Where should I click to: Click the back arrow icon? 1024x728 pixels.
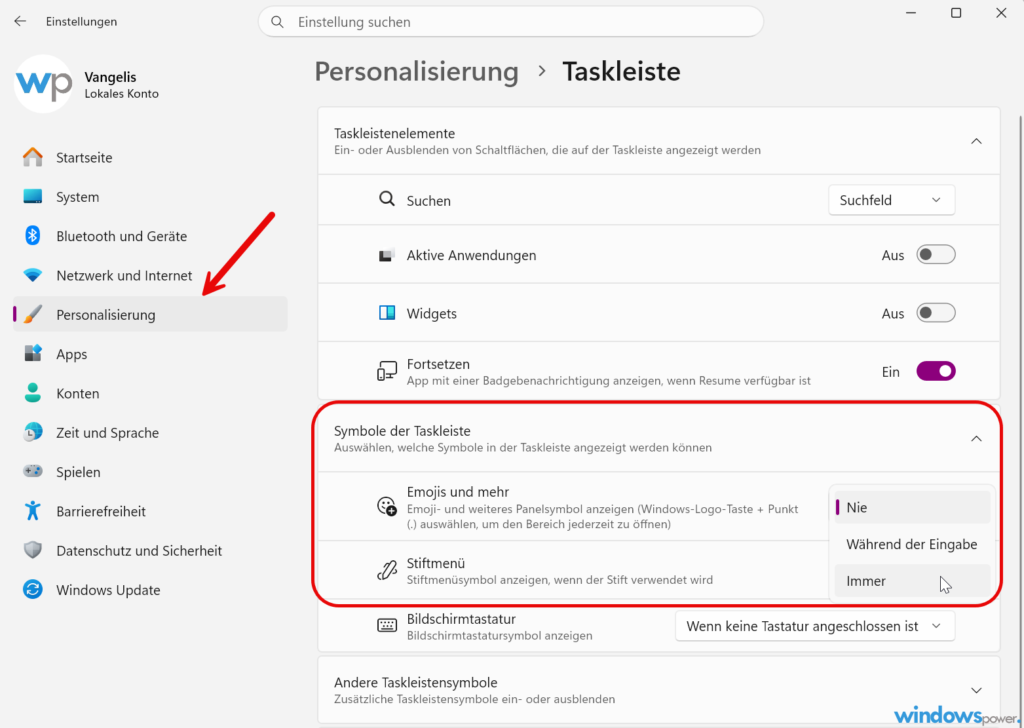coord(20,22)
